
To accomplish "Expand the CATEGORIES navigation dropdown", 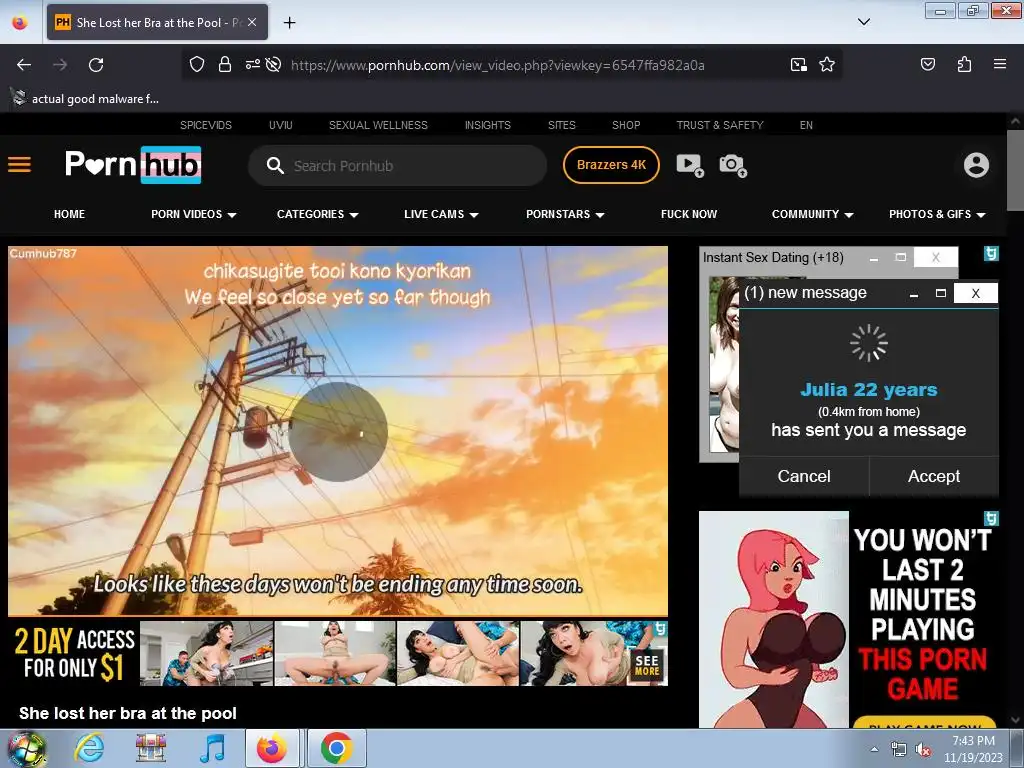I will tap(317, 214).
